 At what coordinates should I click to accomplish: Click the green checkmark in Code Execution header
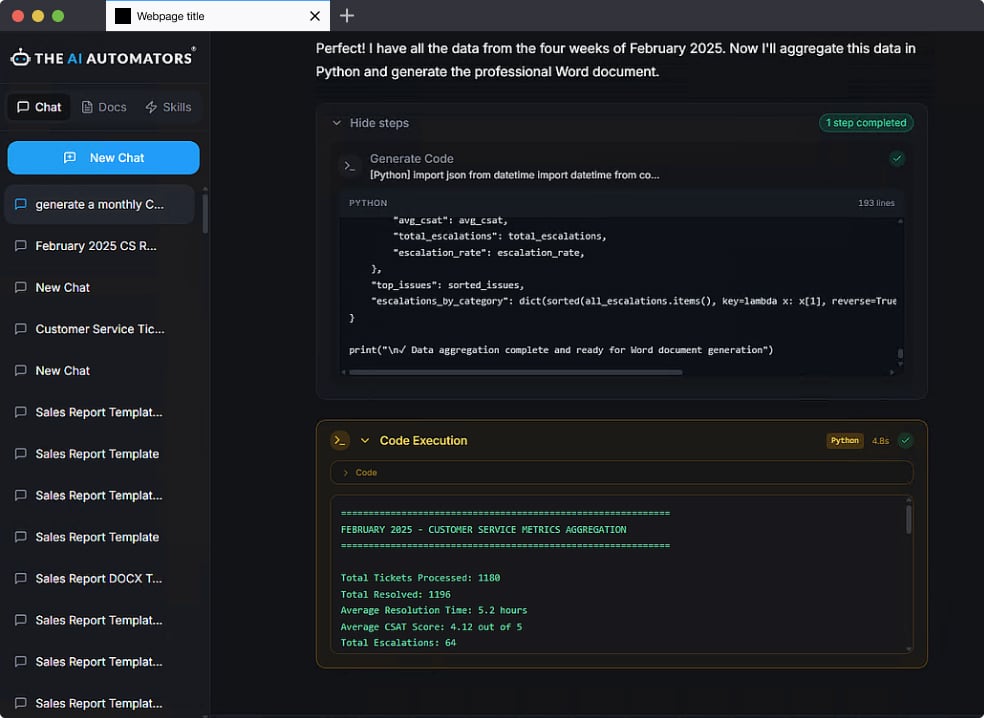[x=905, y=440]
